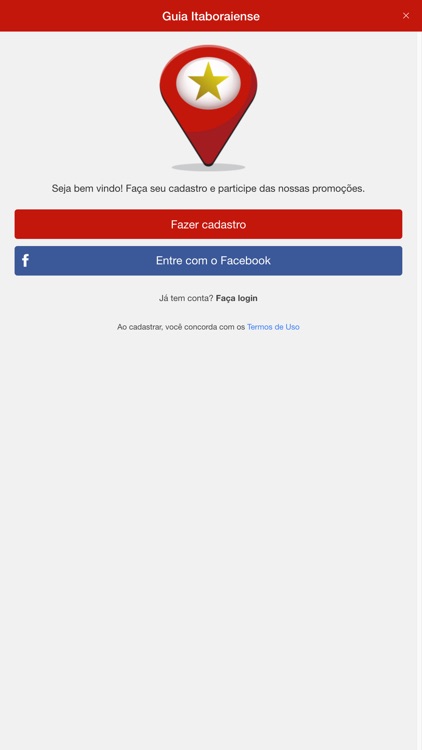Screen dimensions: 422x750
Task: Click the word 'Facebook' on blue button
Action: pyautogui.click(x=245, y=261)
